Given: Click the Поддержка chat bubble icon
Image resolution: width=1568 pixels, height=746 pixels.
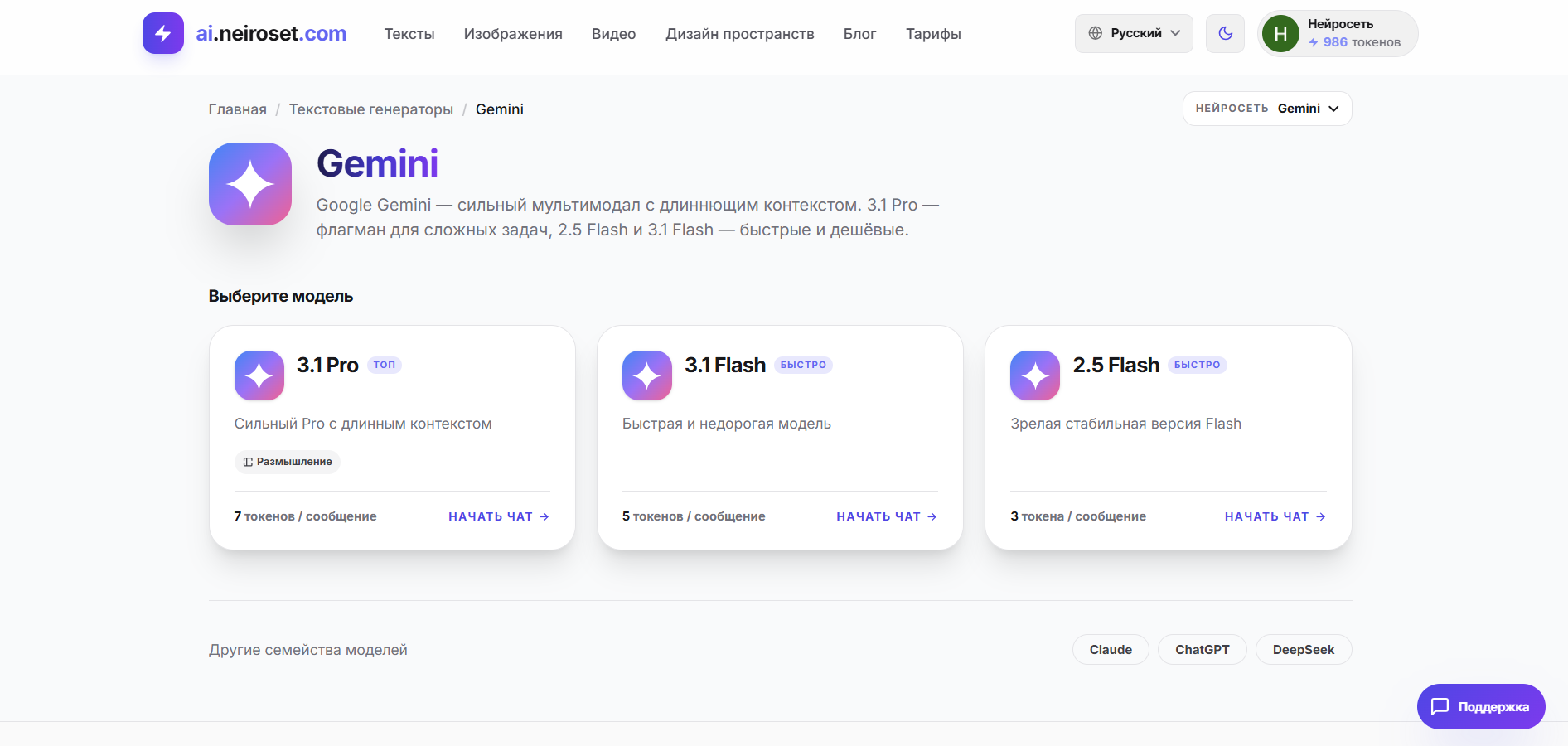Looking at the screenshot, I should [1440, 706].
